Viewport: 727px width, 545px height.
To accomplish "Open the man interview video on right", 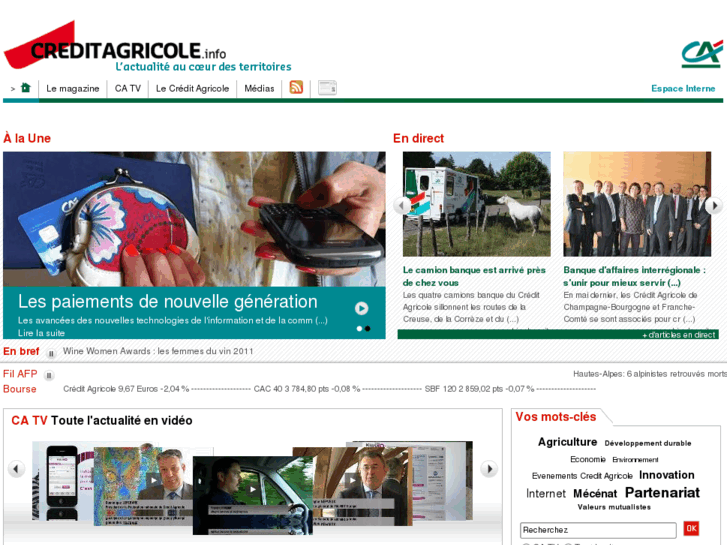I will click(x=361, y=486).
